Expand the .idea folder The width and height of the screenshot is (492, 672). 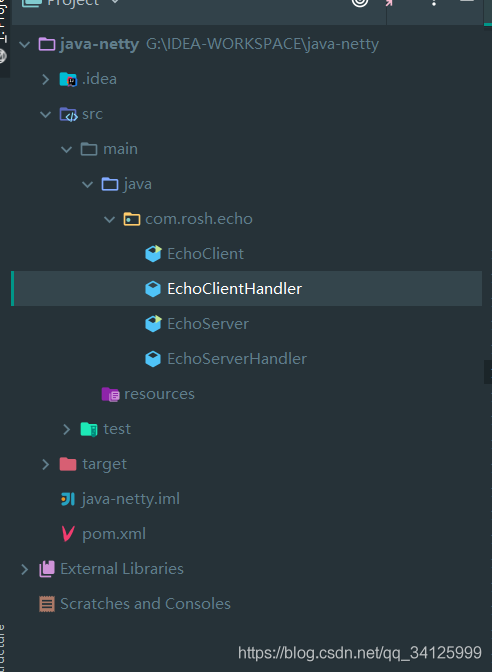[x=46, y=79]
